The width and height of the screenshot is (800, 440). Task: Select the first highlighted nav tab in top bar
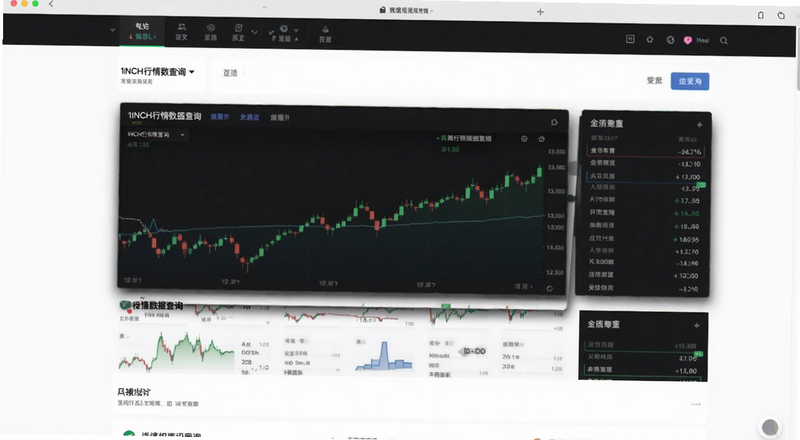coord(142,31)
